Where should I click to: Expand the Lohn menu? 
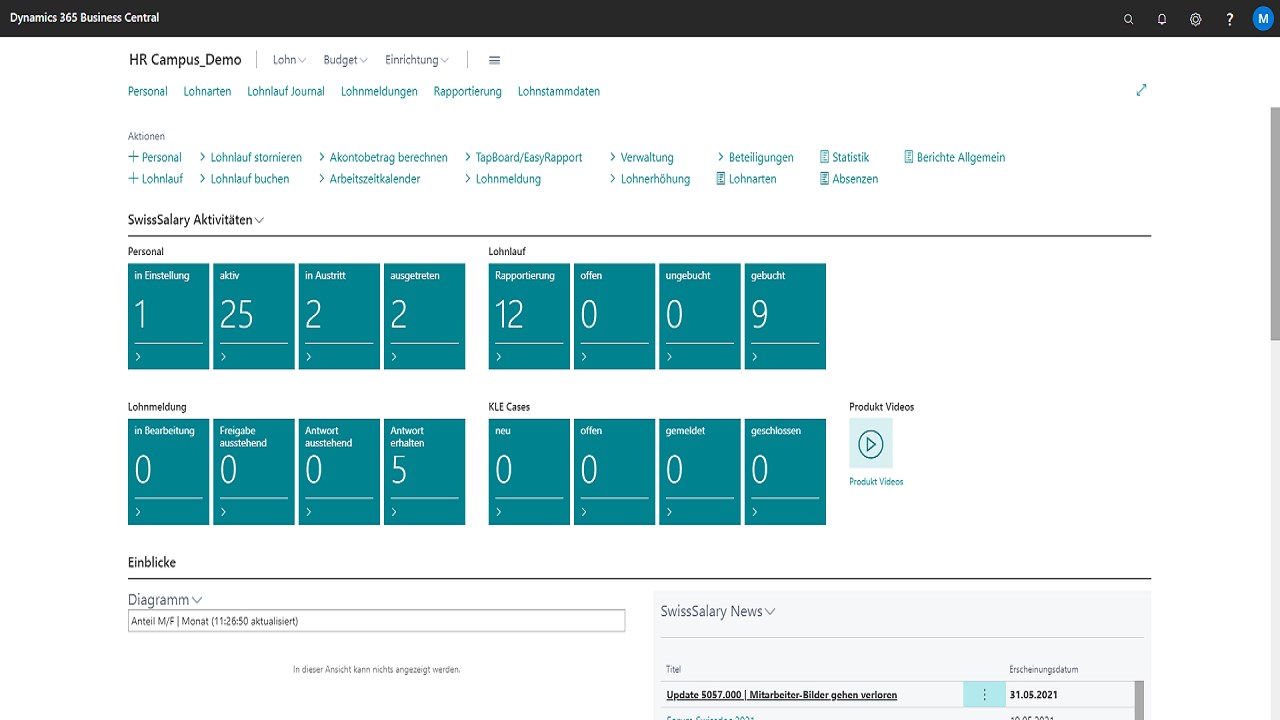pyautogui.click(x=289, y=60)
